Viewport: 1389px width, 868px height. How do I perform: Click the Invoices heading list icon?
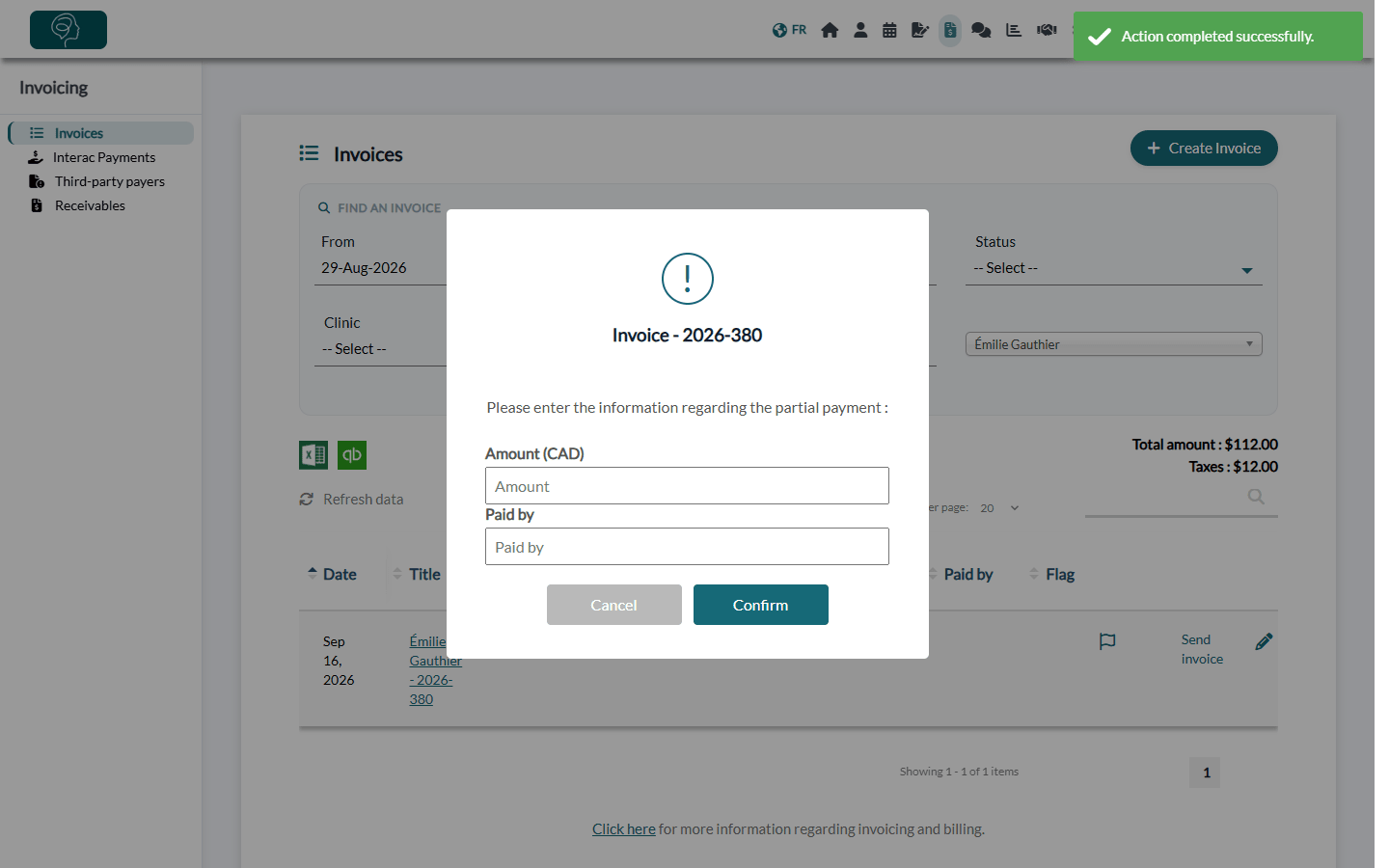coord(309,153)
